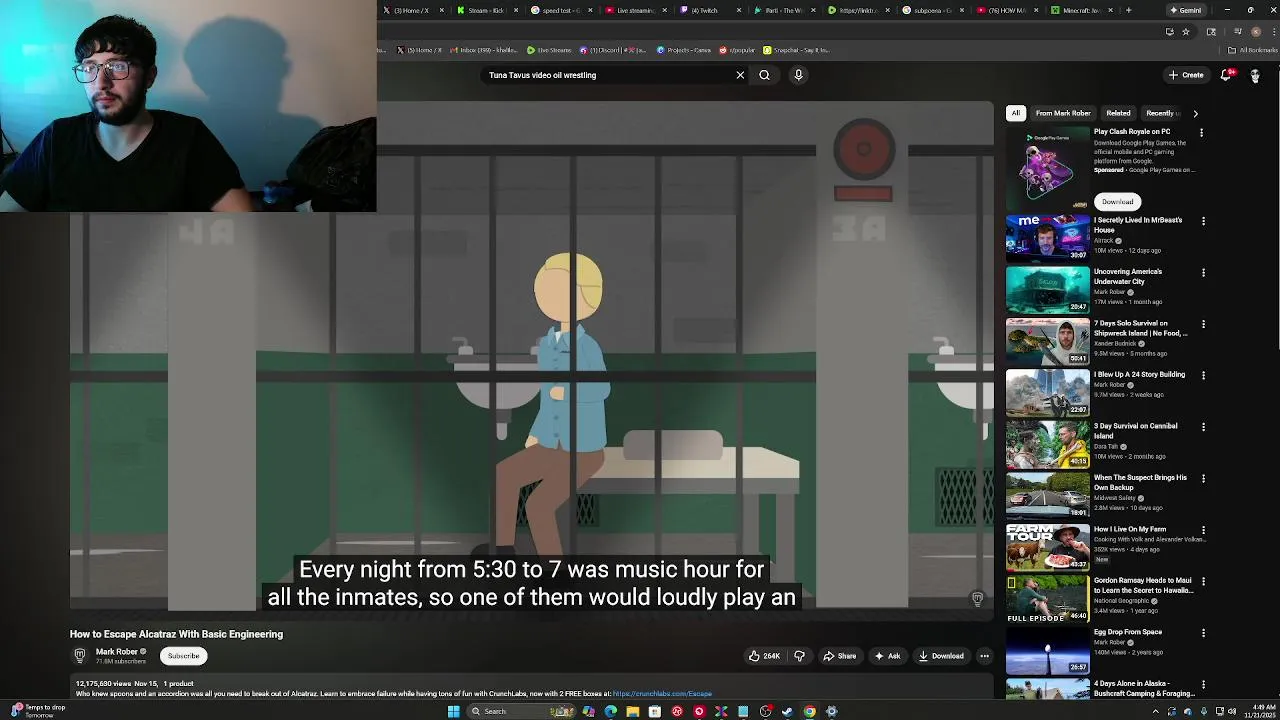Open the crunchlabs.com/Escape link
1280x720 pixels.
(x=662, y=694)
